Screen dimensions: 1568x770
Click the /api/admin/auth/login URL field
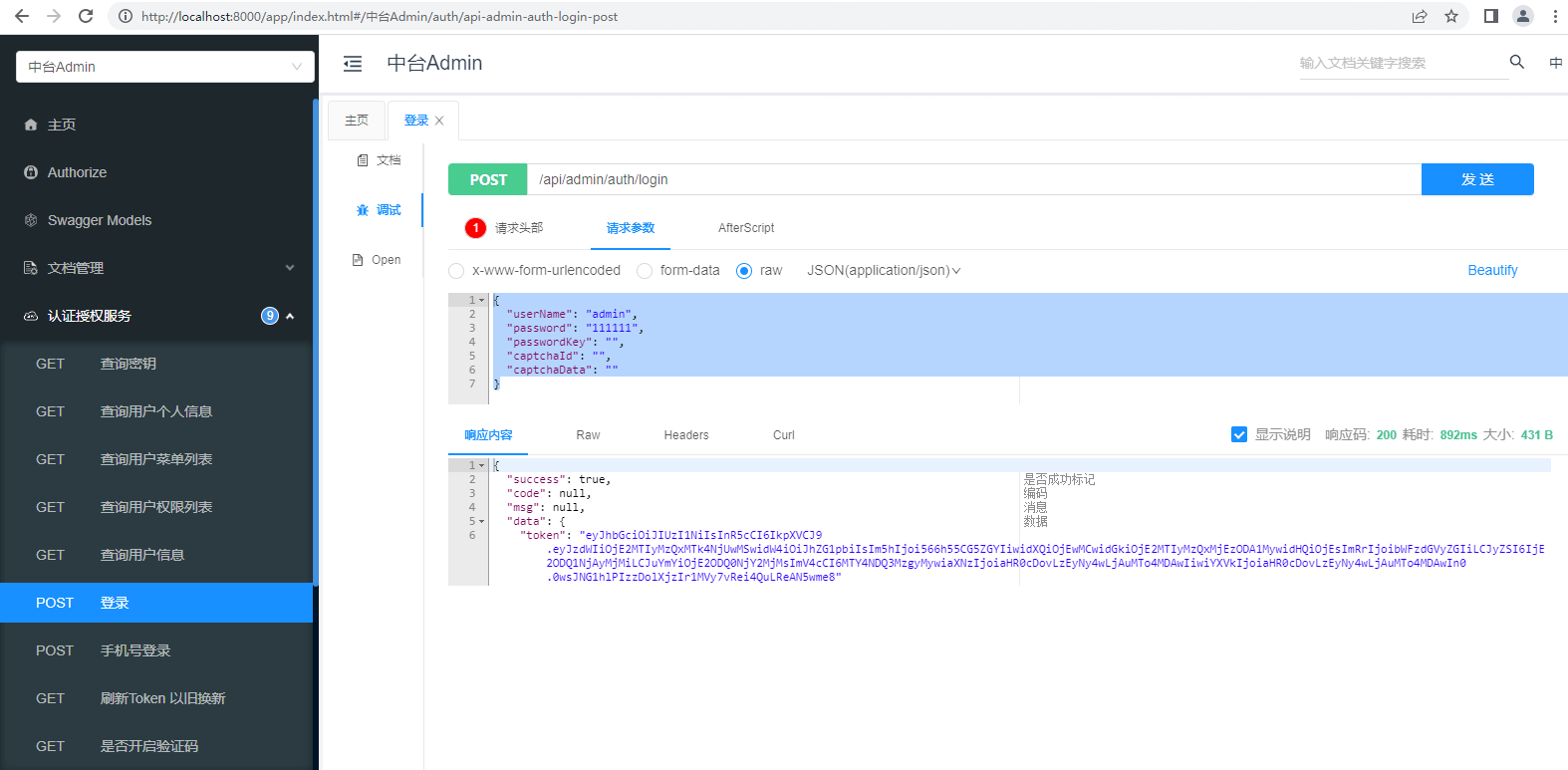point(974,179)
